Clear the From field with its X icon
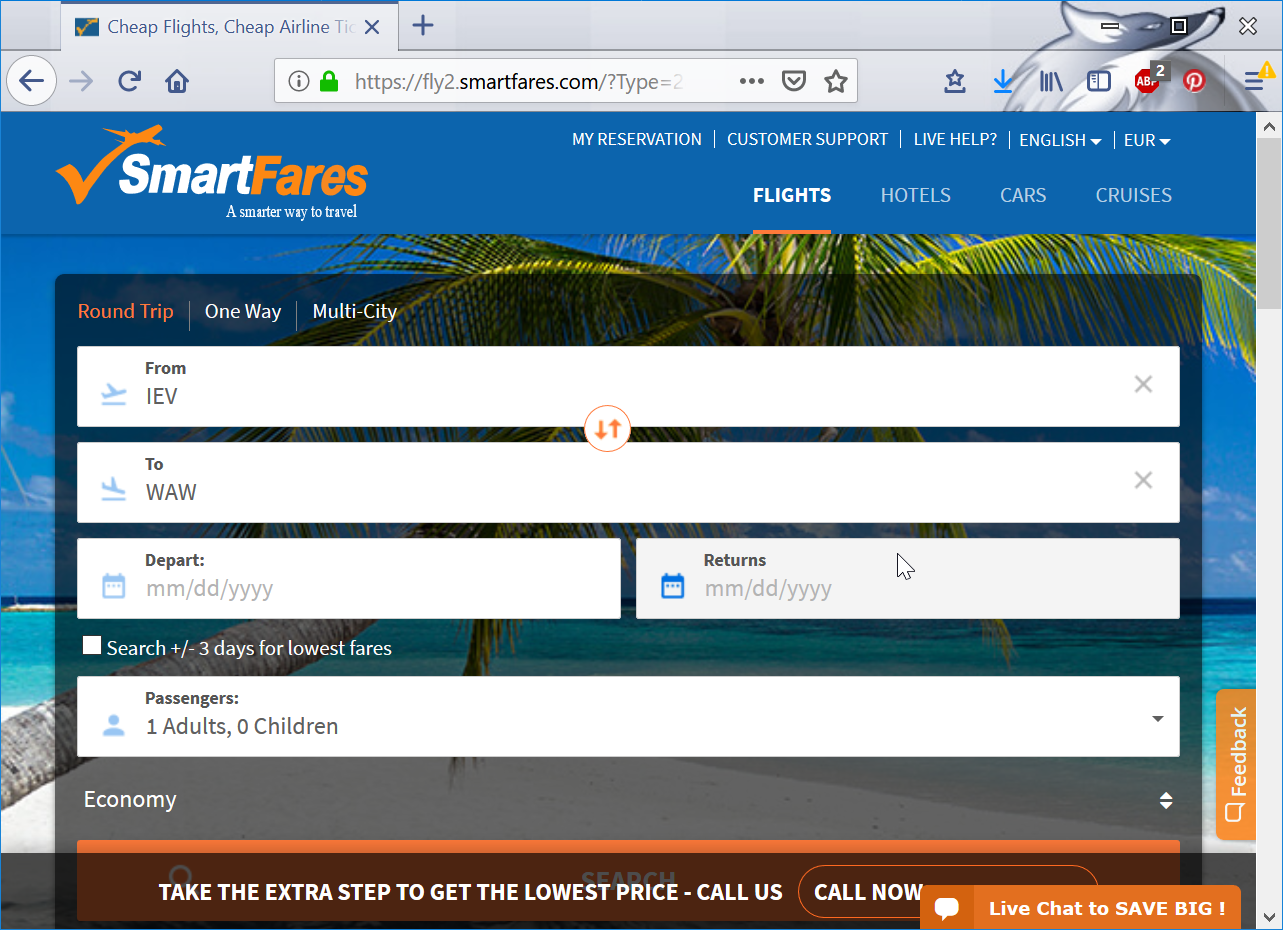Screen dimensions: 1283x930 1143,384
